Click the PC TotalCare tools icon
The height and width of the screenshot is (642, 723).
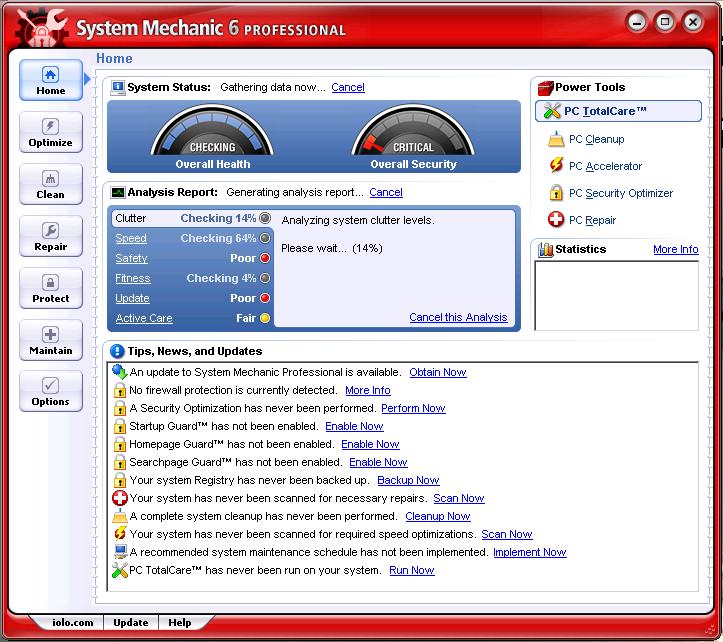552,111
